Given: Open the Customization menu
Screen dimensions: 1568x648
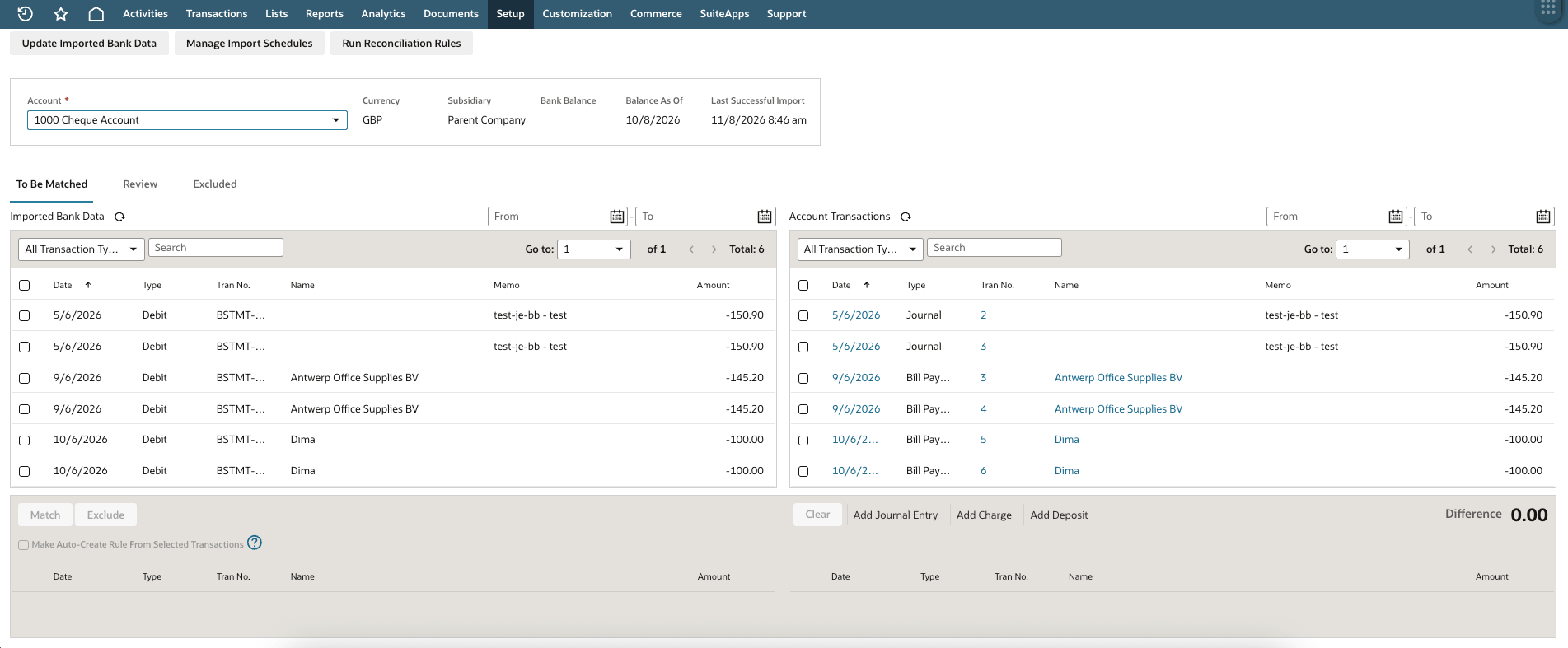Looking at the screenshot, I should pos(577,14).
